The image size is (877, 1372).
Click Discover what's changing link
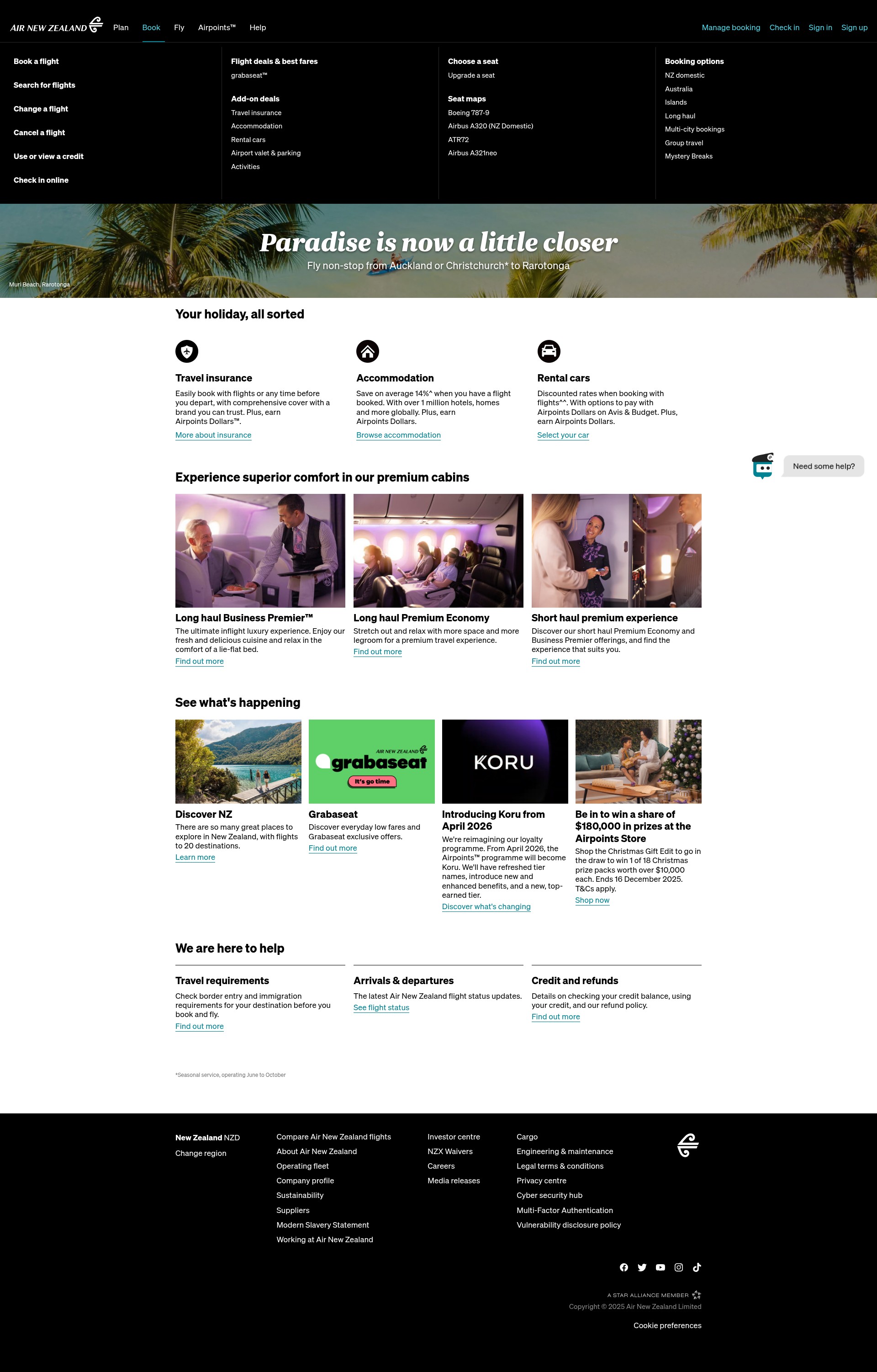(486, 906)
